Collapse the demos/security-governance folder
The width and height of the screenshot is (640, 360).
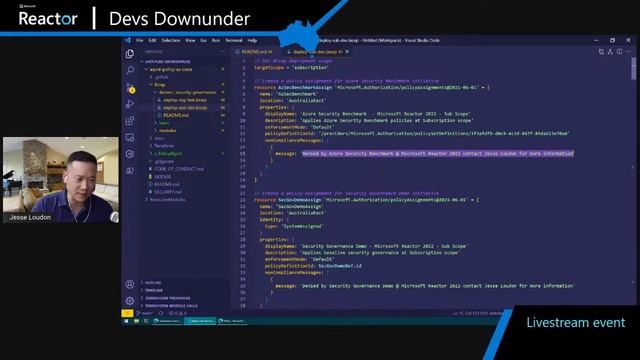pos(187,92)
